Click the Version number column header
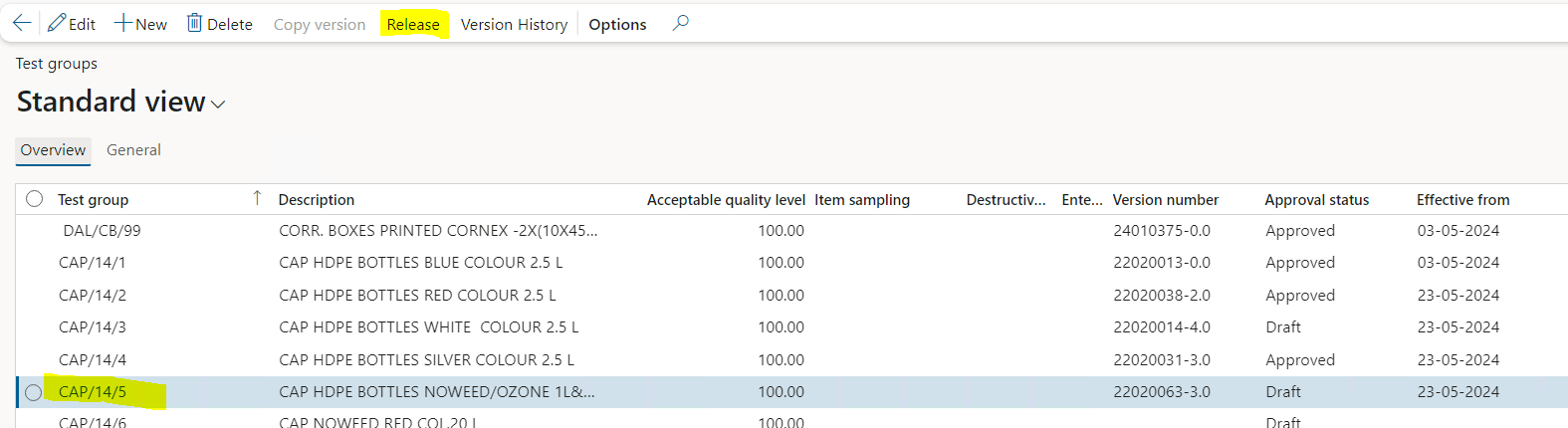This screenshot has height=428, width=1568. (1165, 200)
